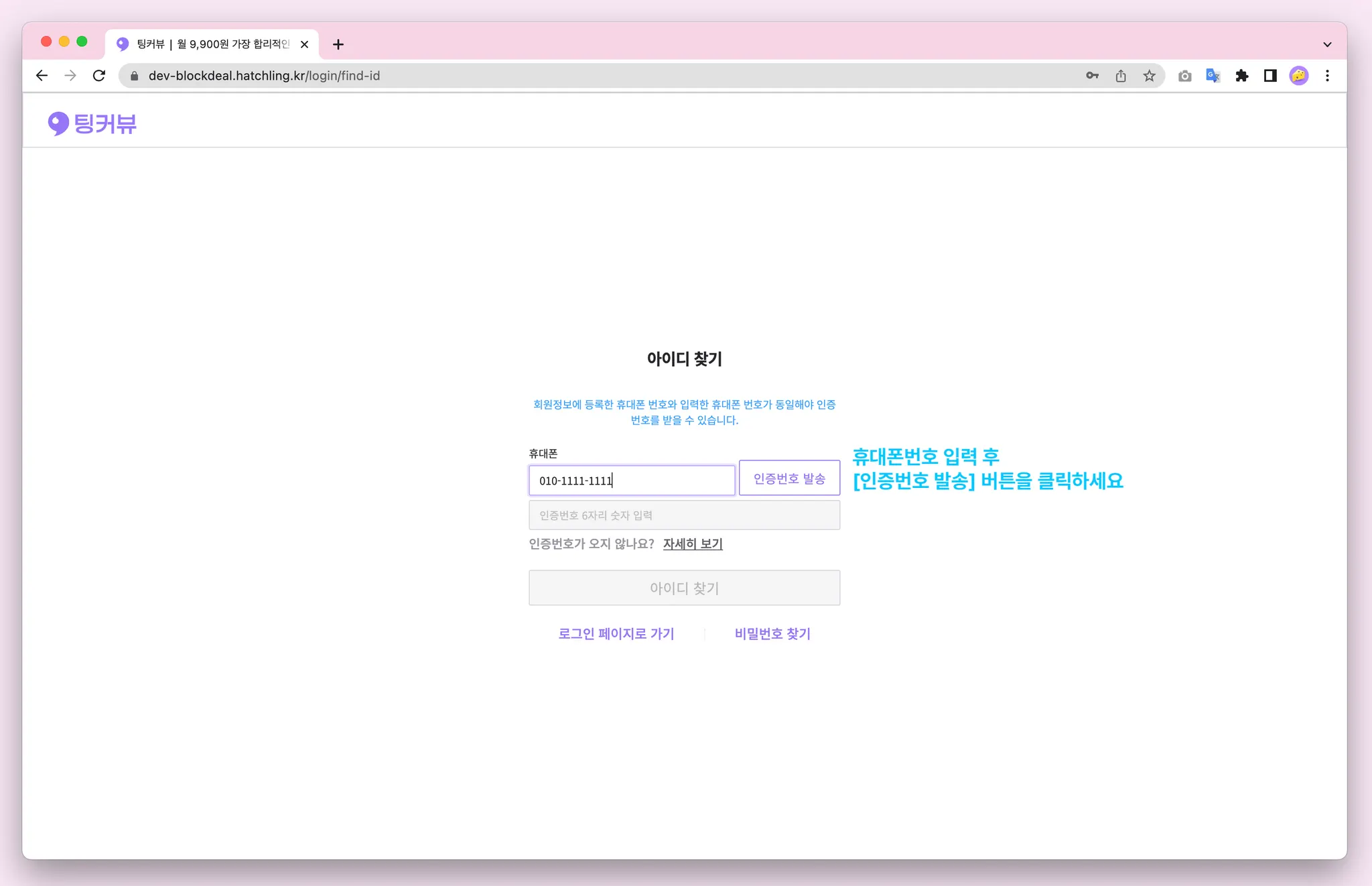1372x886 pixels.
Task: Click the 인증번호 발송 button
Action: 789,479
